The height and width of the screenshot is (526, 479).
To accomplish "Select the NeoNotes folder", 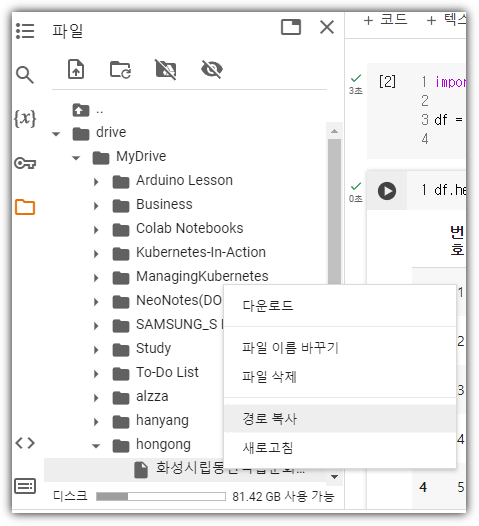I will pos(178,301).
